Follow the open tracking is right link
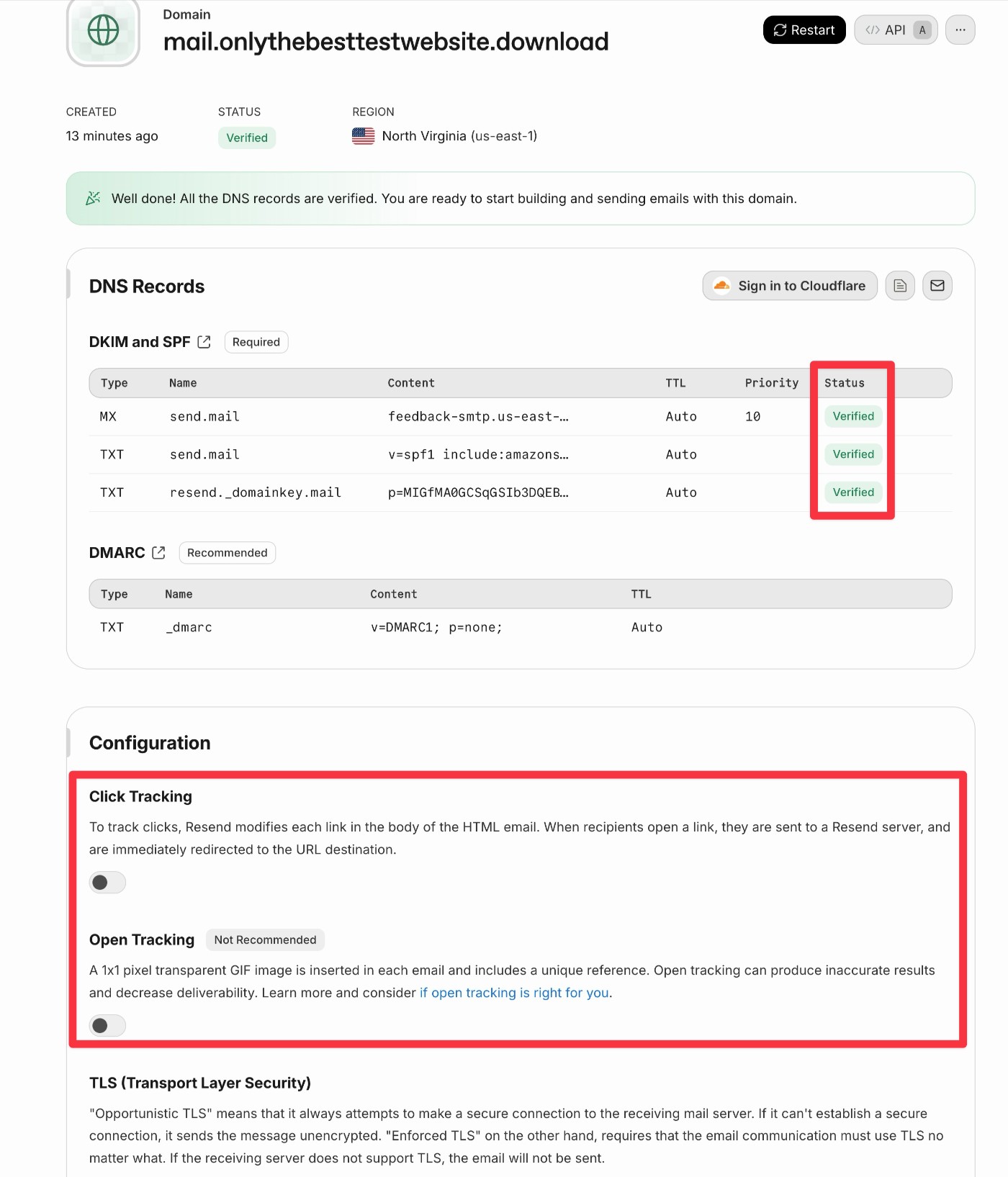The height and width of the screenshot is (1177, 1008). [514, 993]
